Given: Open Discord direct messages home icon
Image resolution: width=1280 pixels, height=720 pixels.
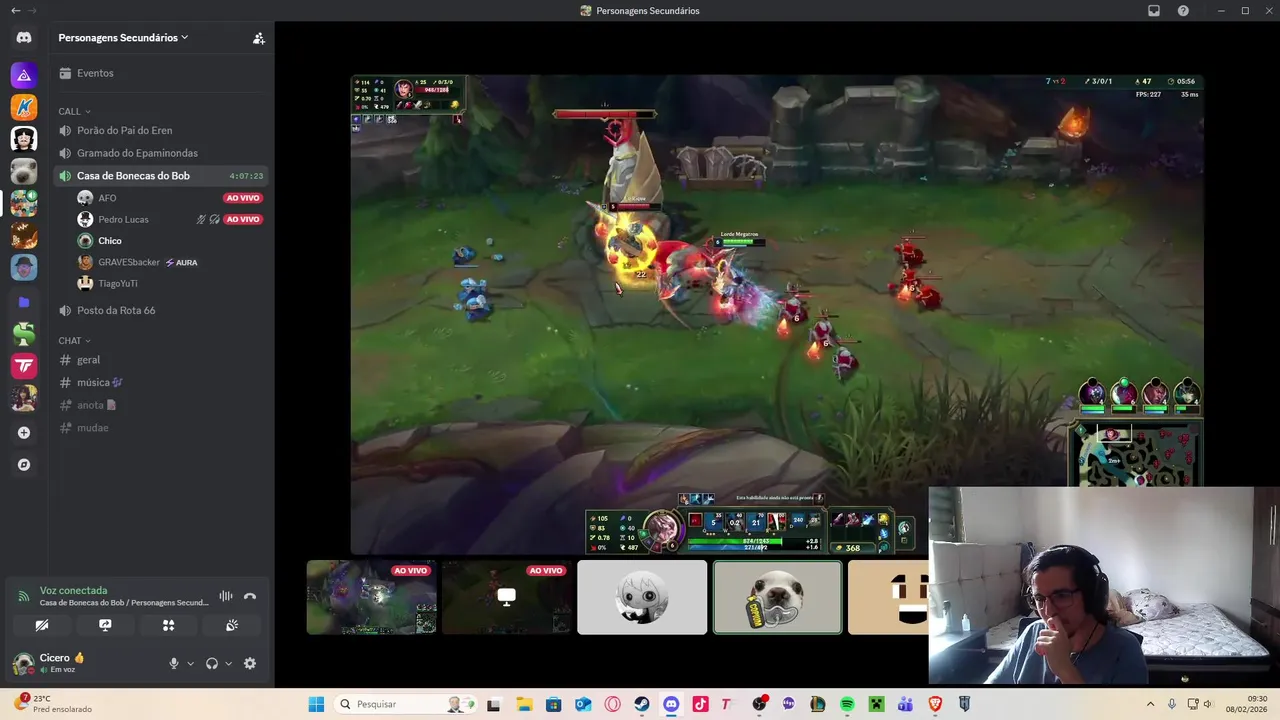Looking at the screenshot, I should pyautogui.click(x=24, y=38).
